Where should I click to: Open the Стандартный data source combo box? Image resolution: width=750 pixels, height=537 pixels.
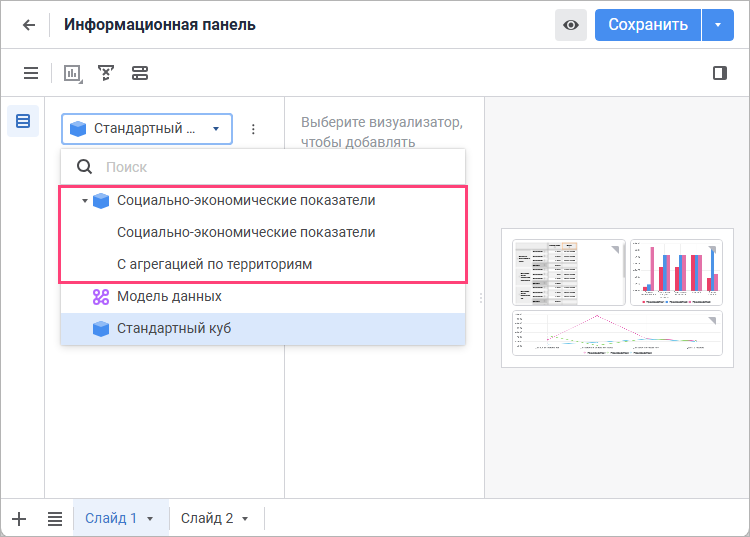click(147, 129)
